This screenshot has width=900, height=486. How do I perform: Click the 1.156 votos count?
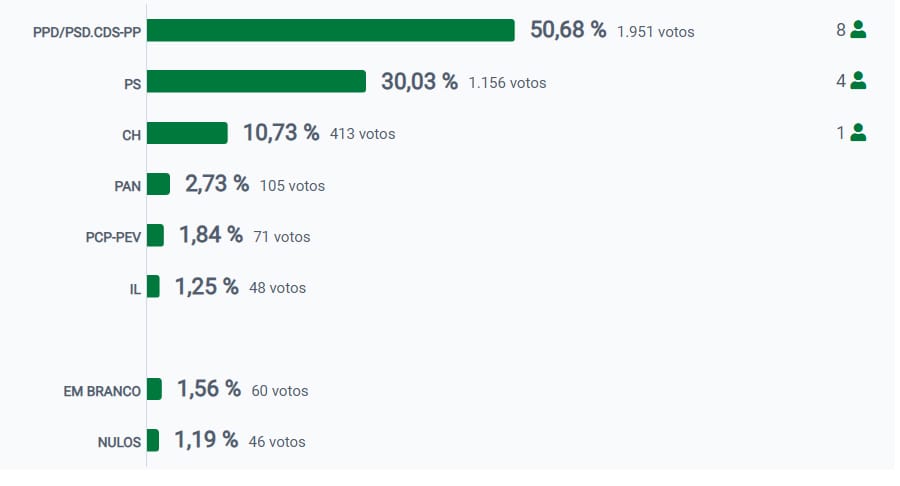507,83
